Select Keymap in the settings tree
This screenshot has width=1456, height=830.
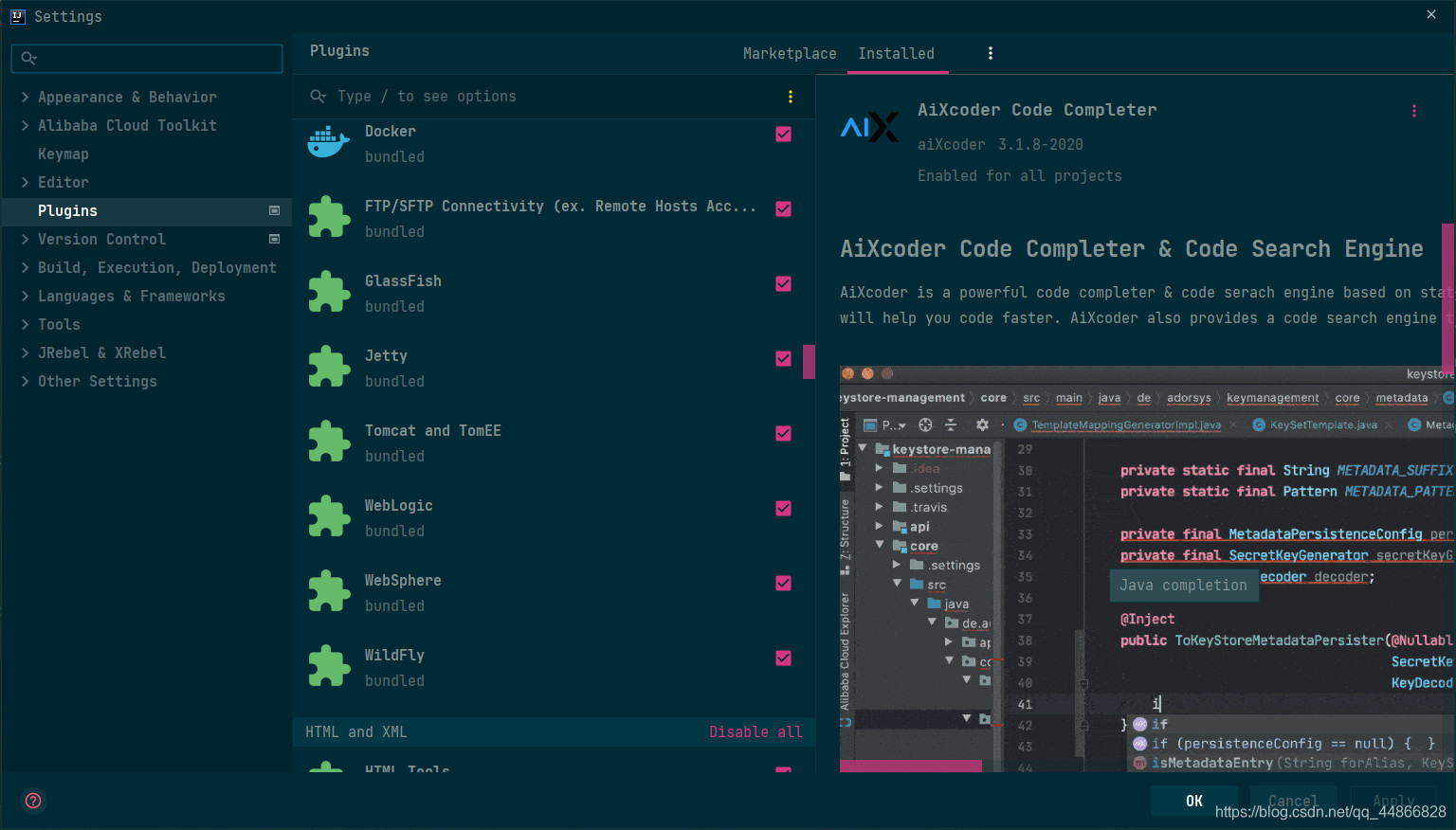point(63,153)
